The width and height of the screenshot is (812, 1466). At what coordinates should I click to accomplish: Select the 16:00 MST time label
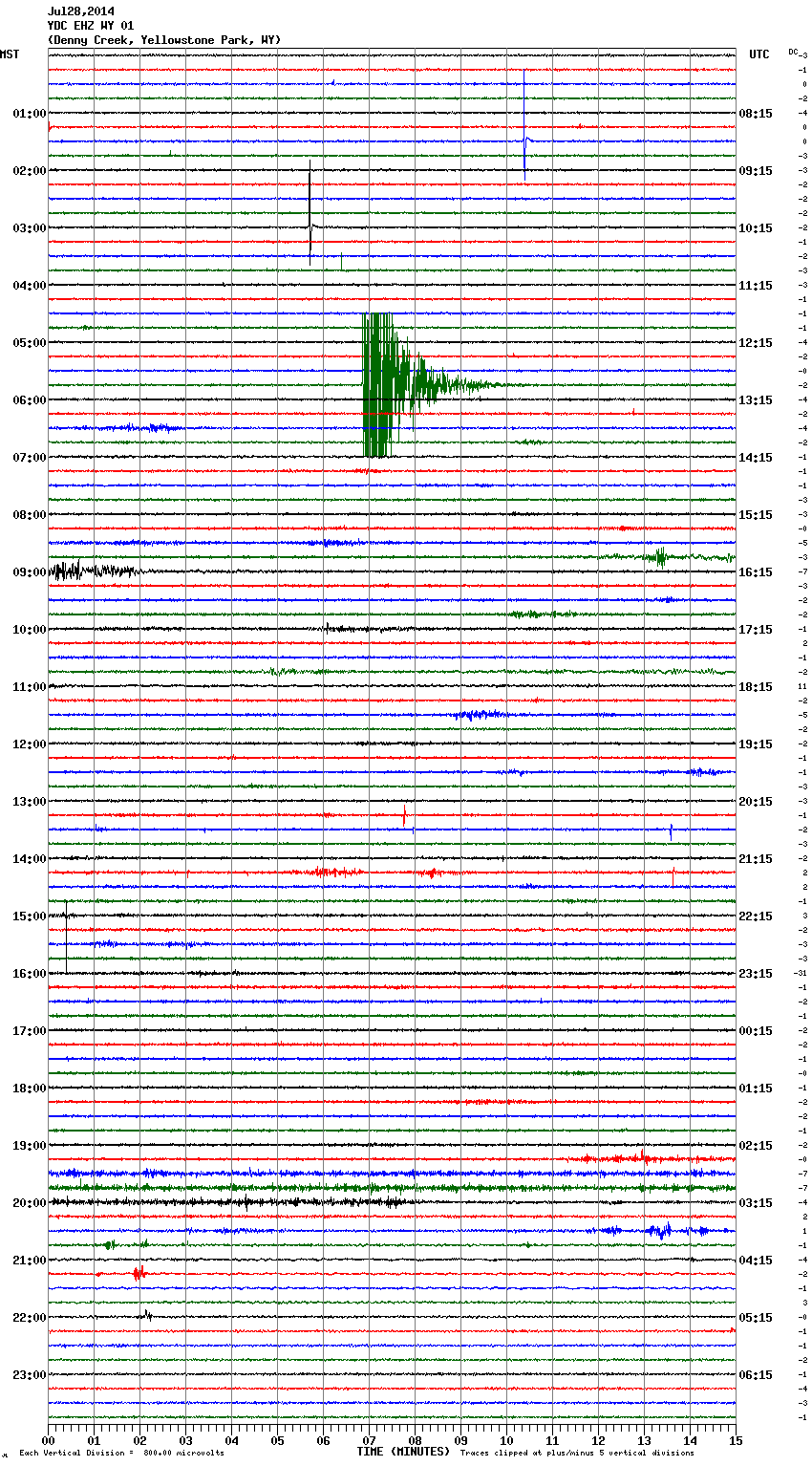pos(30,974)
